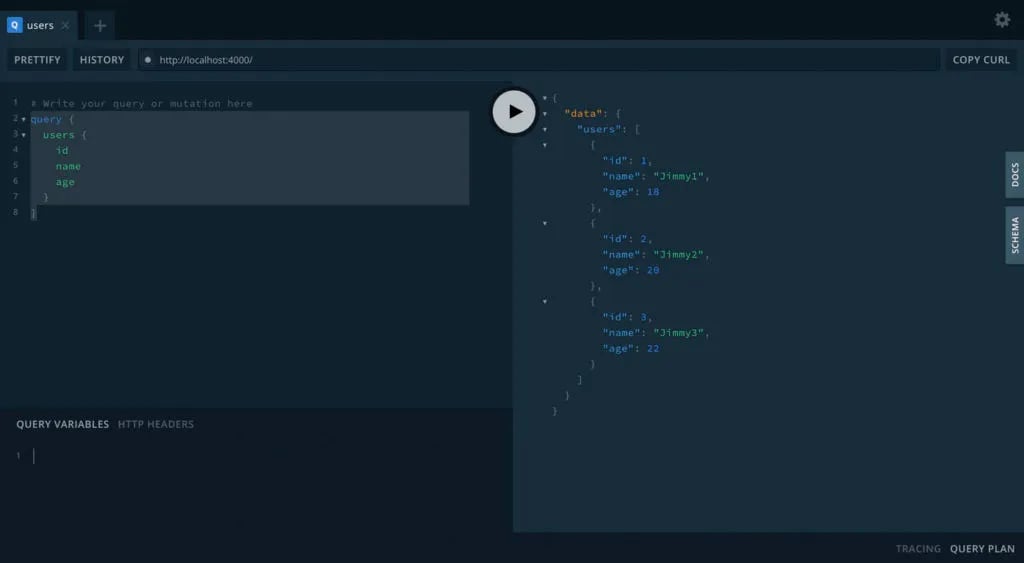Collapse the Jimmy2 user object
Viewport: 1024px width, 563px height.
click(545, 223)
